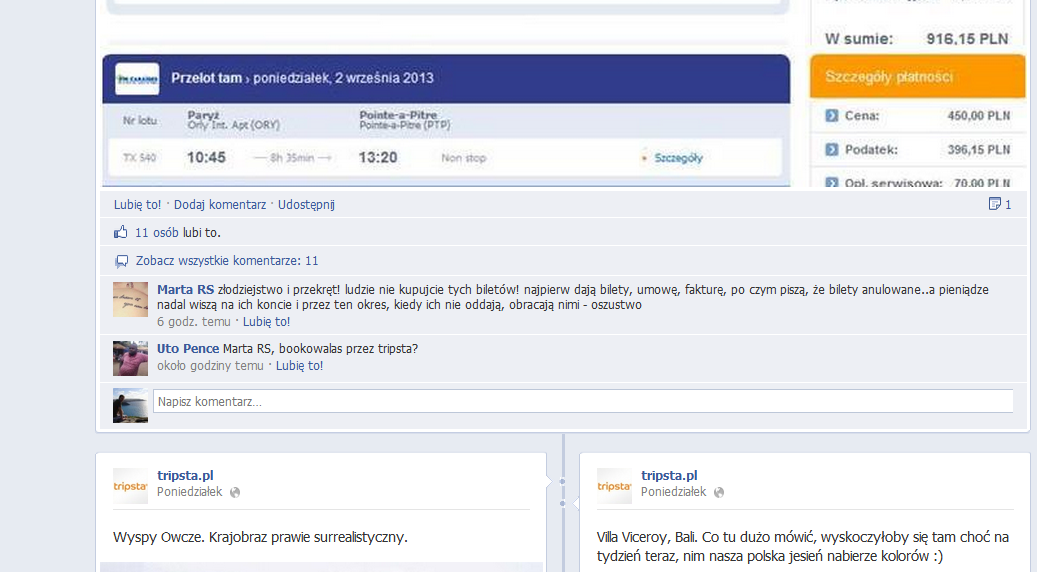1037x572 pixels.
Task: Open Uto Pence profile picture
Action: pos(130,358)
